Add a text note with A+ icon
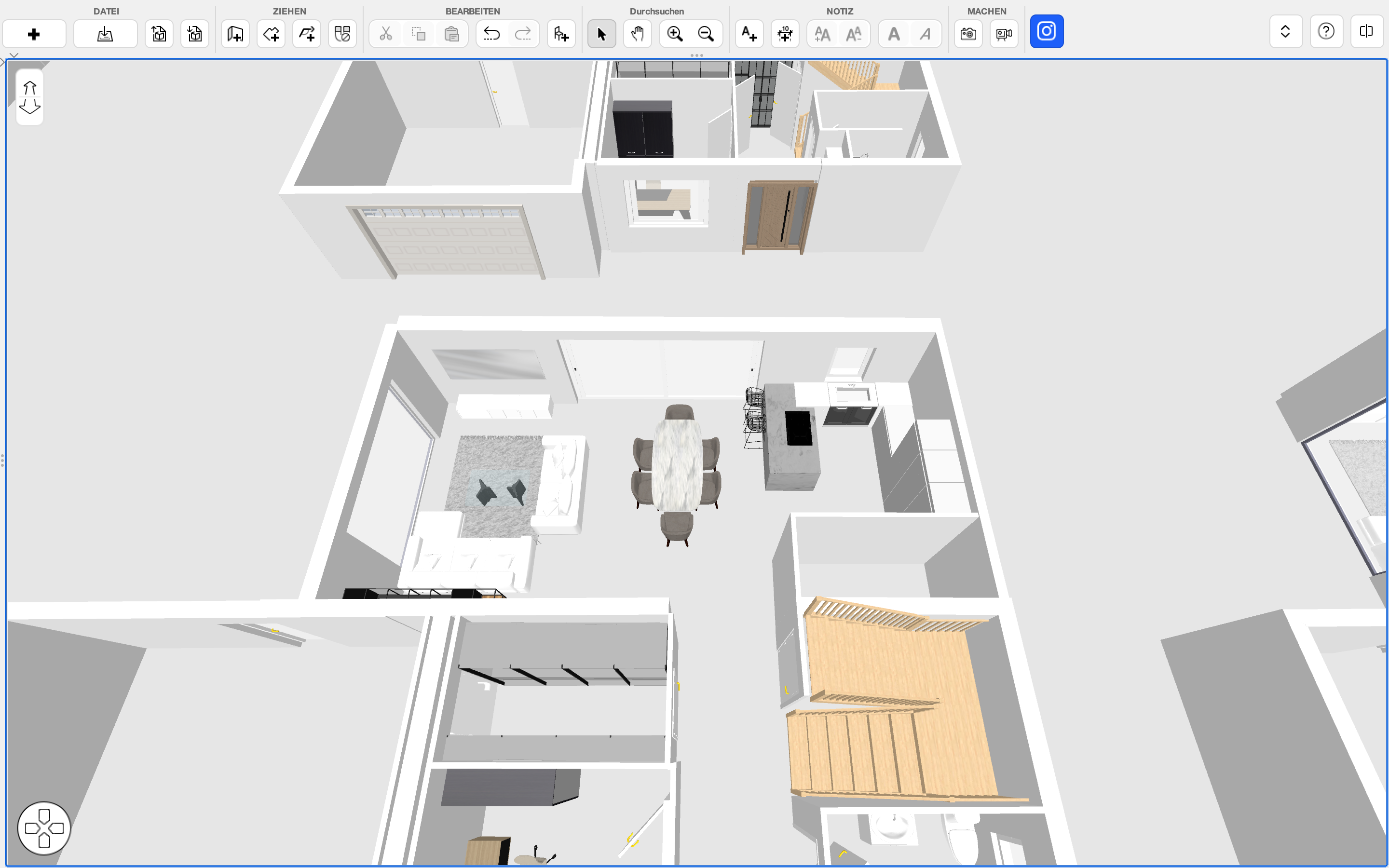This screenshot has height=868, width=1389. click(749, 34)
